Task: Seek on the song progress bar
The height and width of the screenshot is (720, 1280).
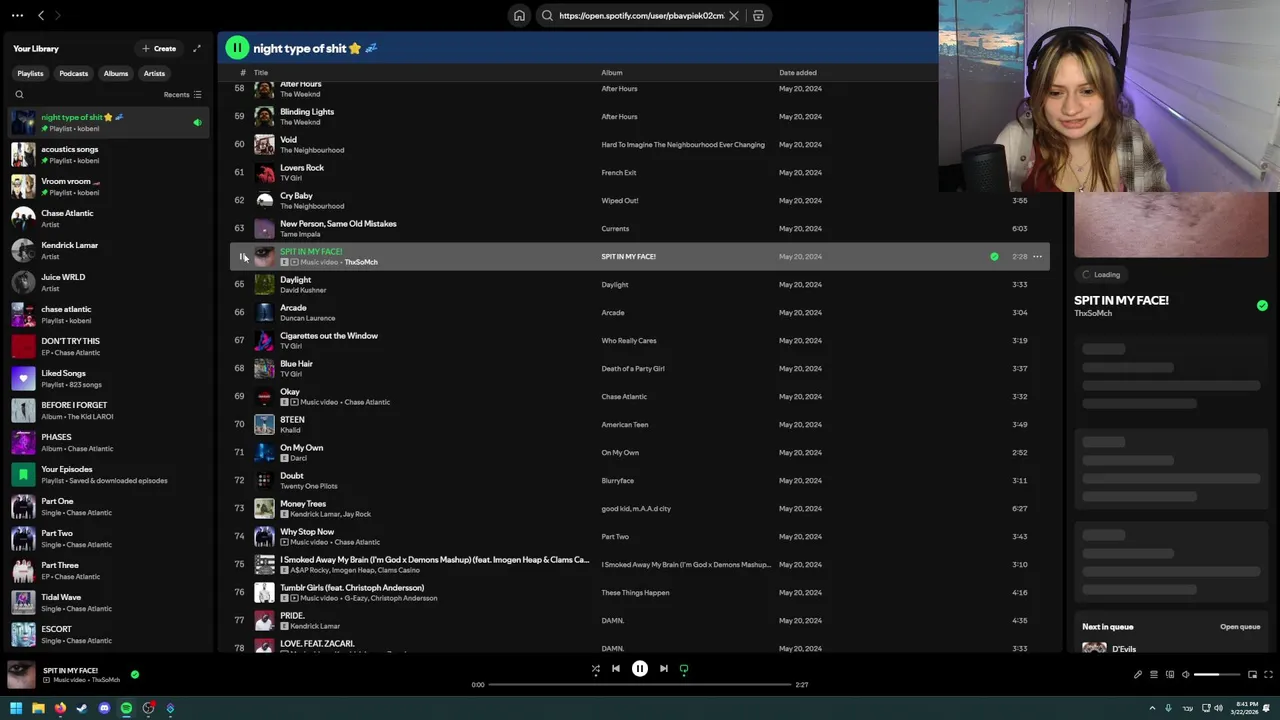Action: [640, 685]
